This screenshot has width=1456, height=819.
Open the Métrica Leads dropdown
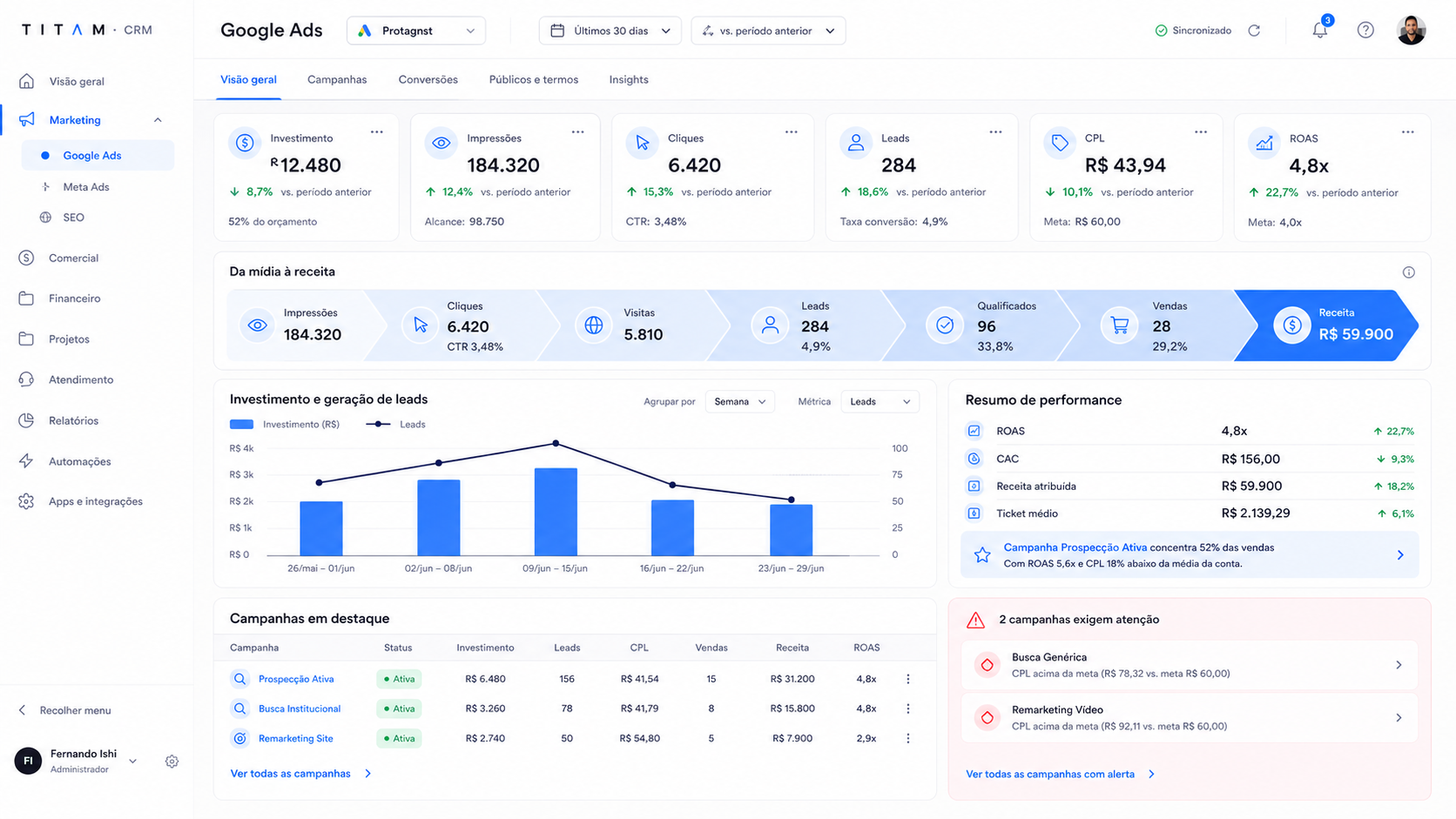[880, 401]
